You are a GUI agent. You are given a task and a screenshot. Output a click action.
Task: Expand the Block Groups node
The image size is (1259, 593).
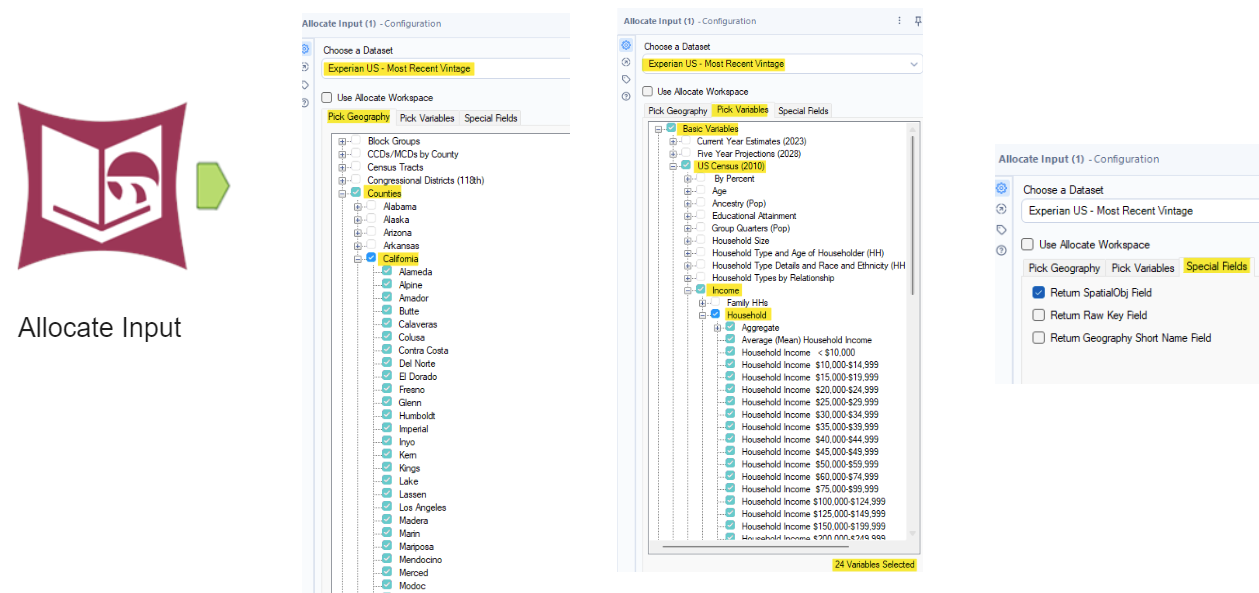coord(342,141)
